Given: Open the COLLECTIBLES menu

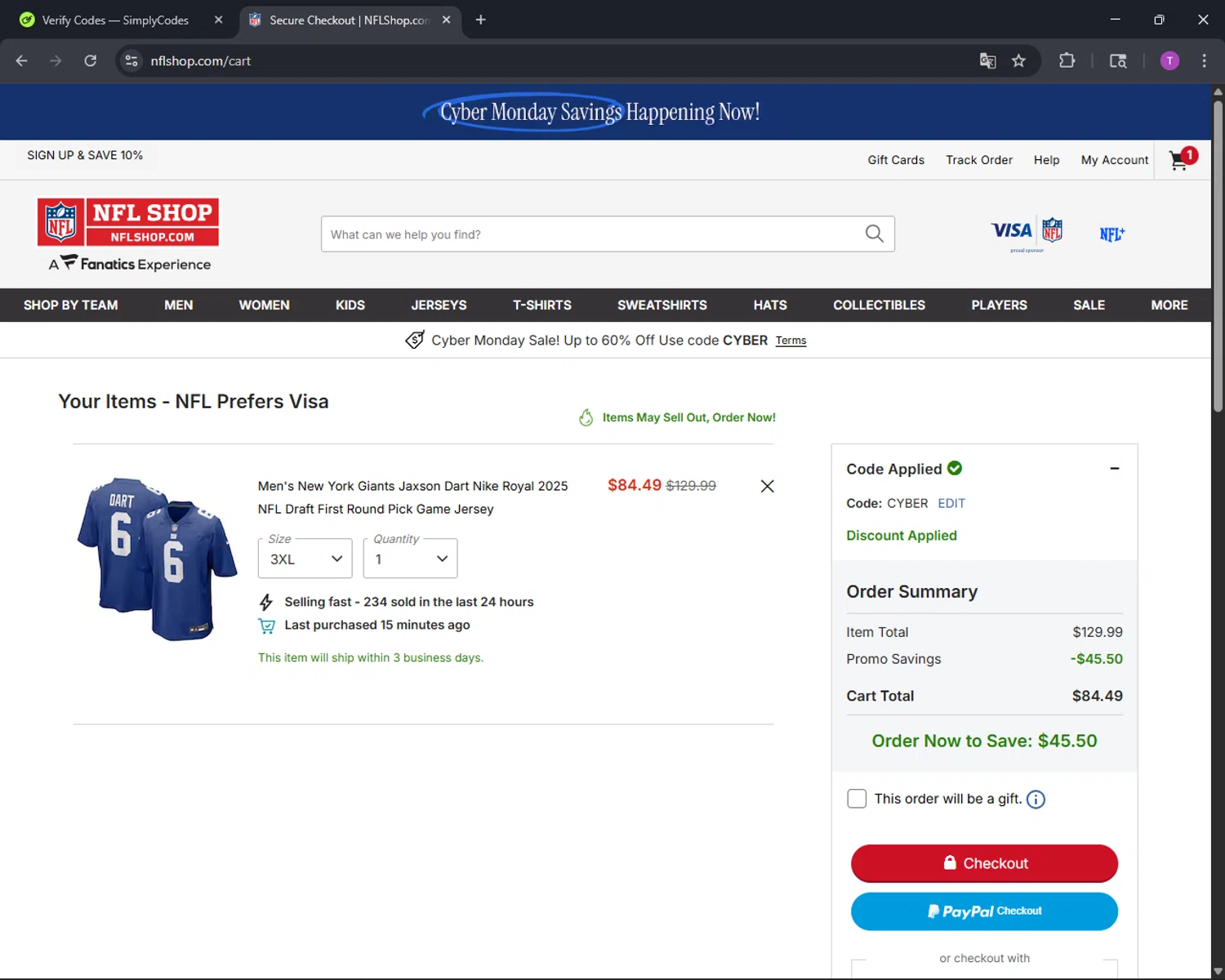Looking at the screenshot, I should click(x=880, y=305).
